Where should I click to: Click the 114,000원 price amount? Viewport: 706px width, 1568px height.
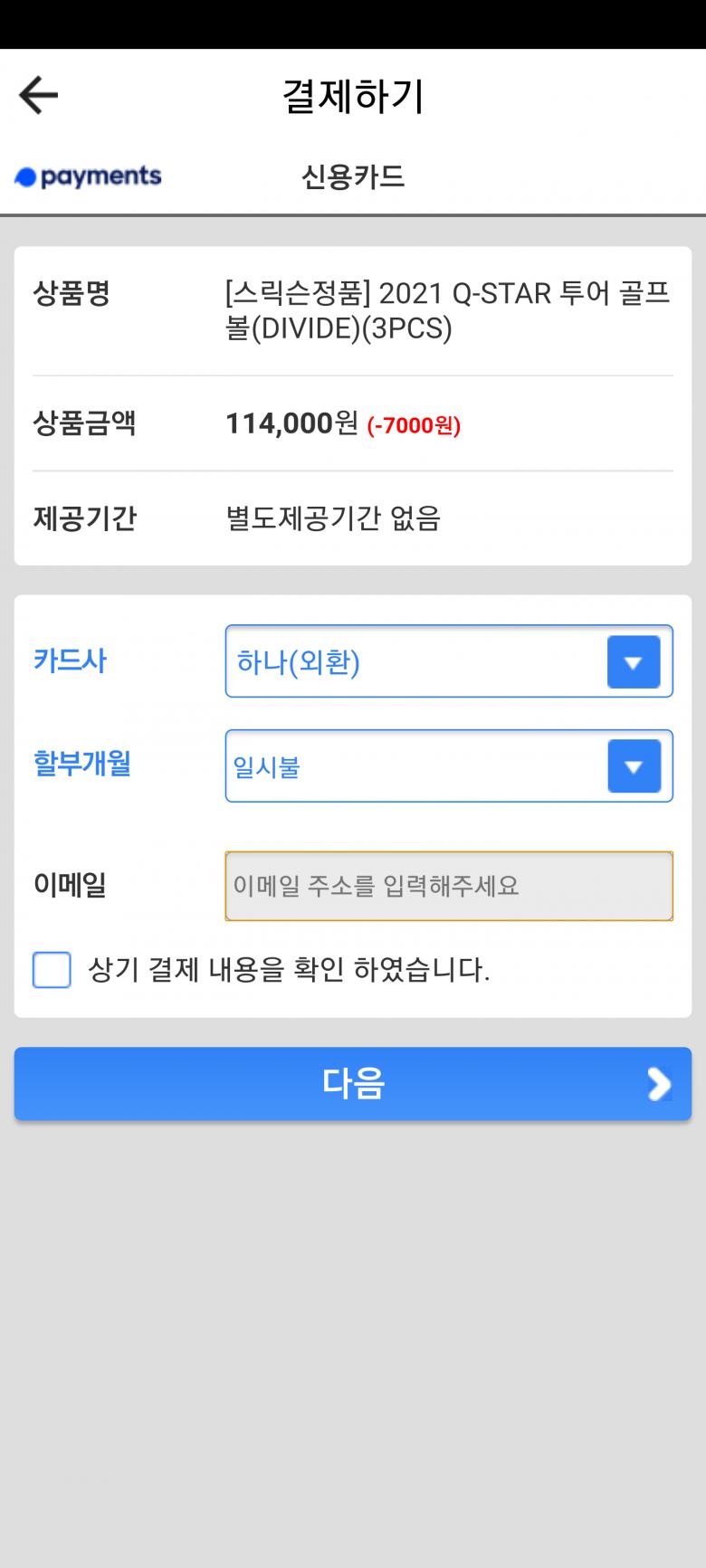[x=291, y=423]
